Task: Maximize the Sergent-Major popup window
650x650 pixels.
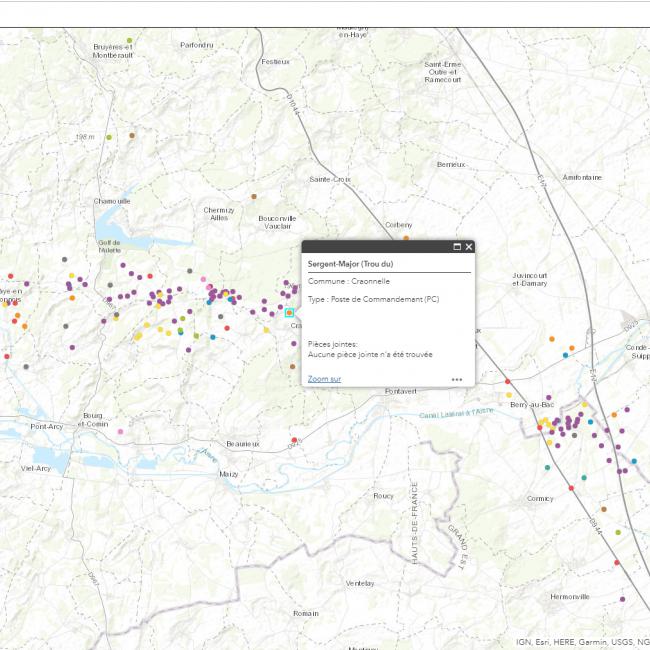Action: point(457,247)
